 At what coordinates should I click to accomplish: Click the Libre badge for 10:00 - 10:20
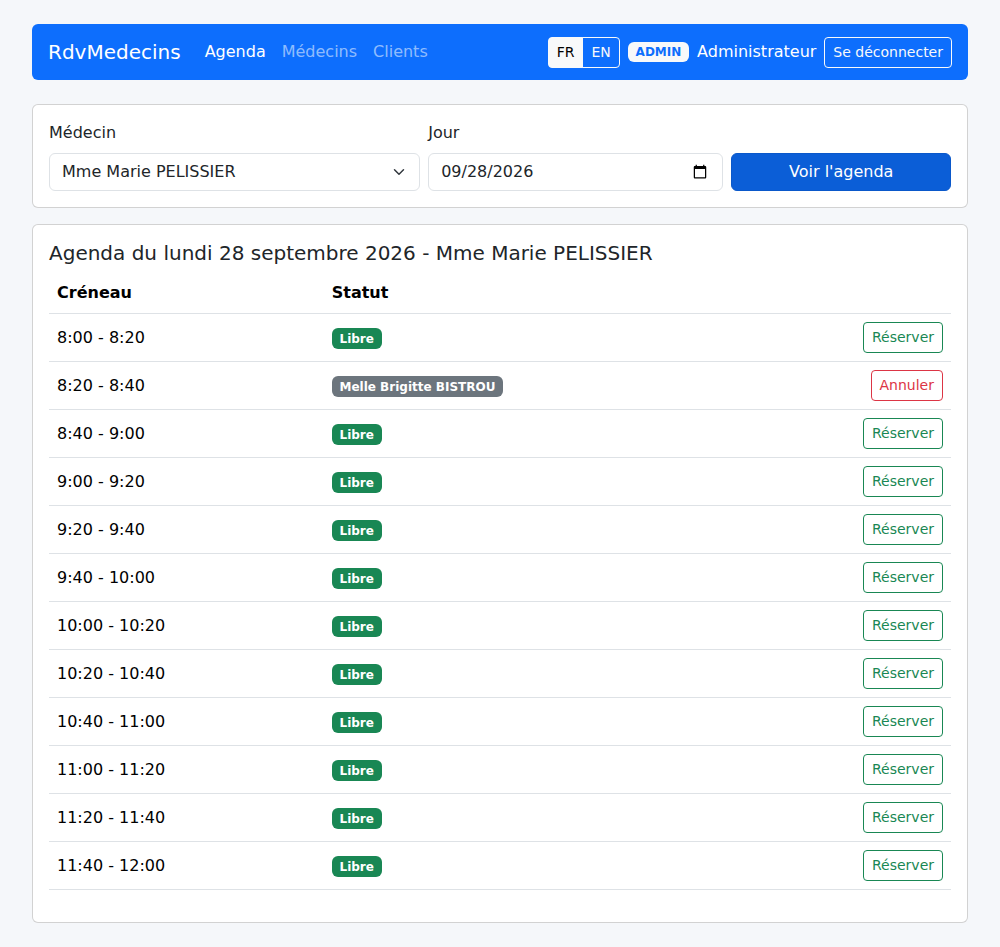pyautogui.click(x=357, y=626)
